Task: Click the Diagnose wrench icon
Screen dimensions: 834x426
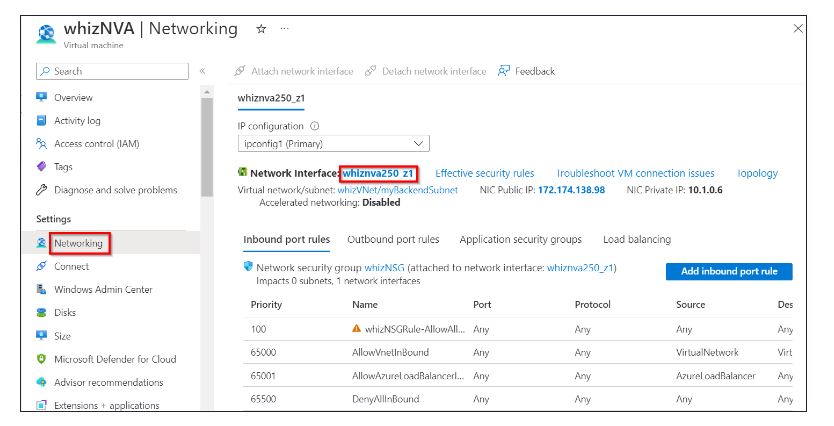Action: click(x=41, y=190)
